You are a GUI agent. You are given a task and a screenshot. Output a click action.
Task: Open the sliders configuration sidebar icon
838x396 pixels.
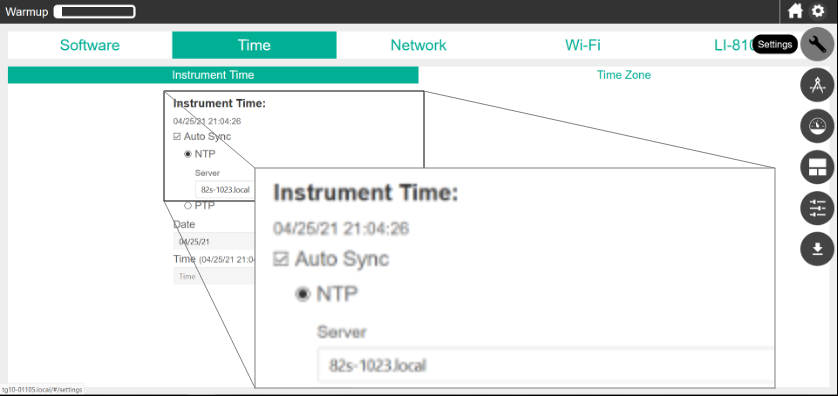coord(817,208)
